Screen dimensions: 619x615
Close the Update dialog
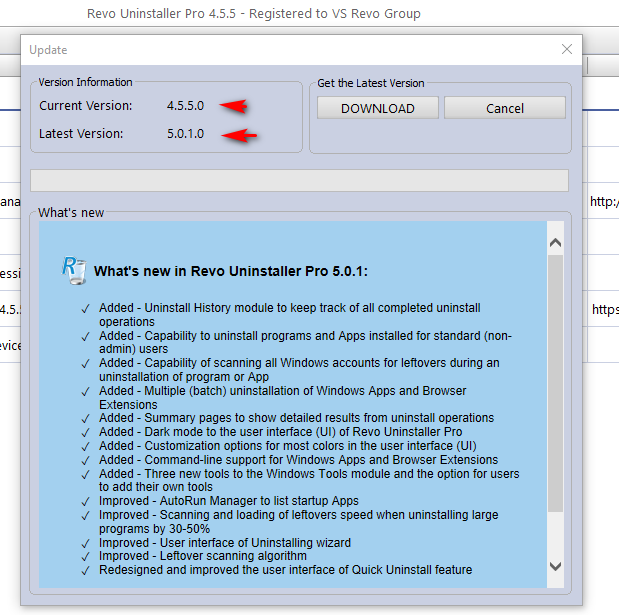pos(567,49)
